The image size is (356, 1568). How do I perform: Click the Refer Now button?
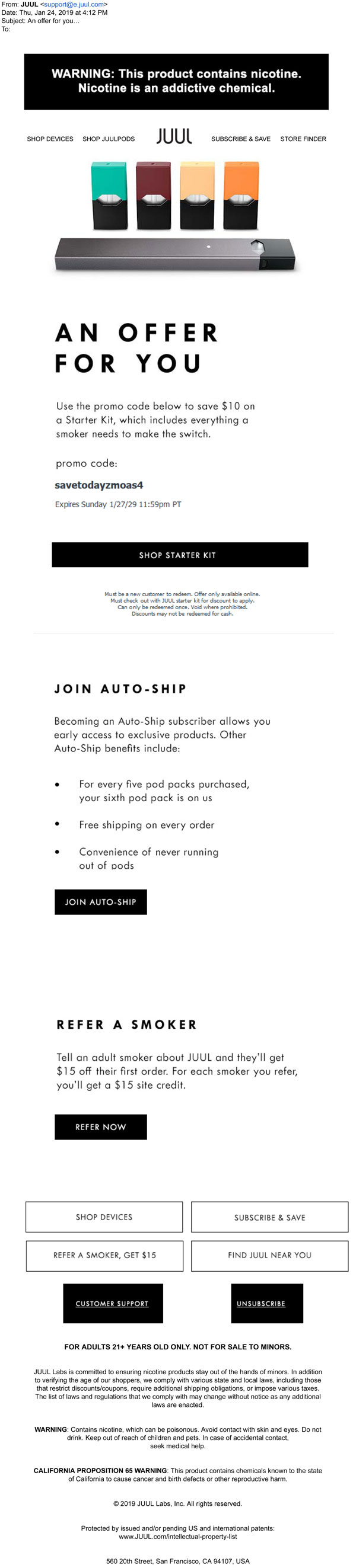point(101,1127)
